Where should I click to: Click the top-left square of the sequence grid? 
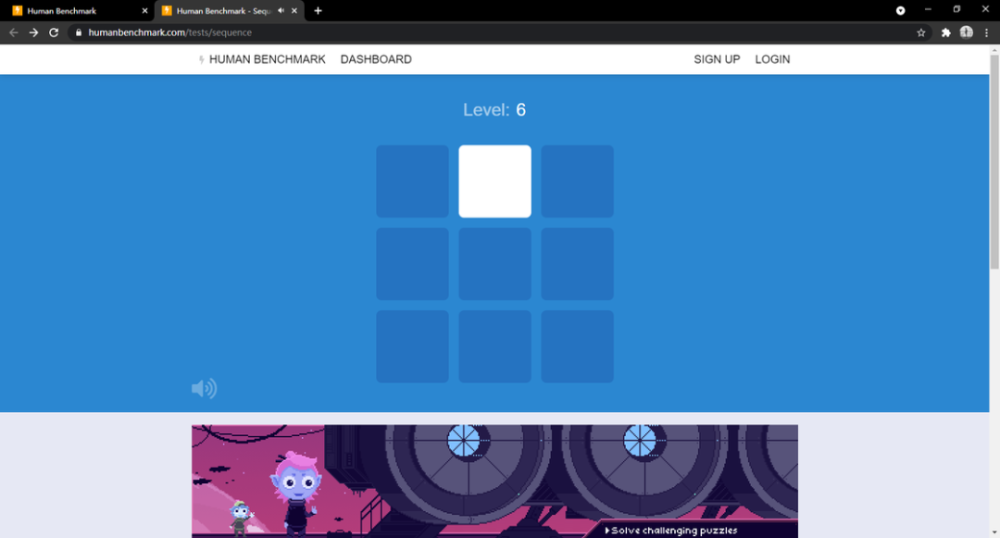(412, 181)
